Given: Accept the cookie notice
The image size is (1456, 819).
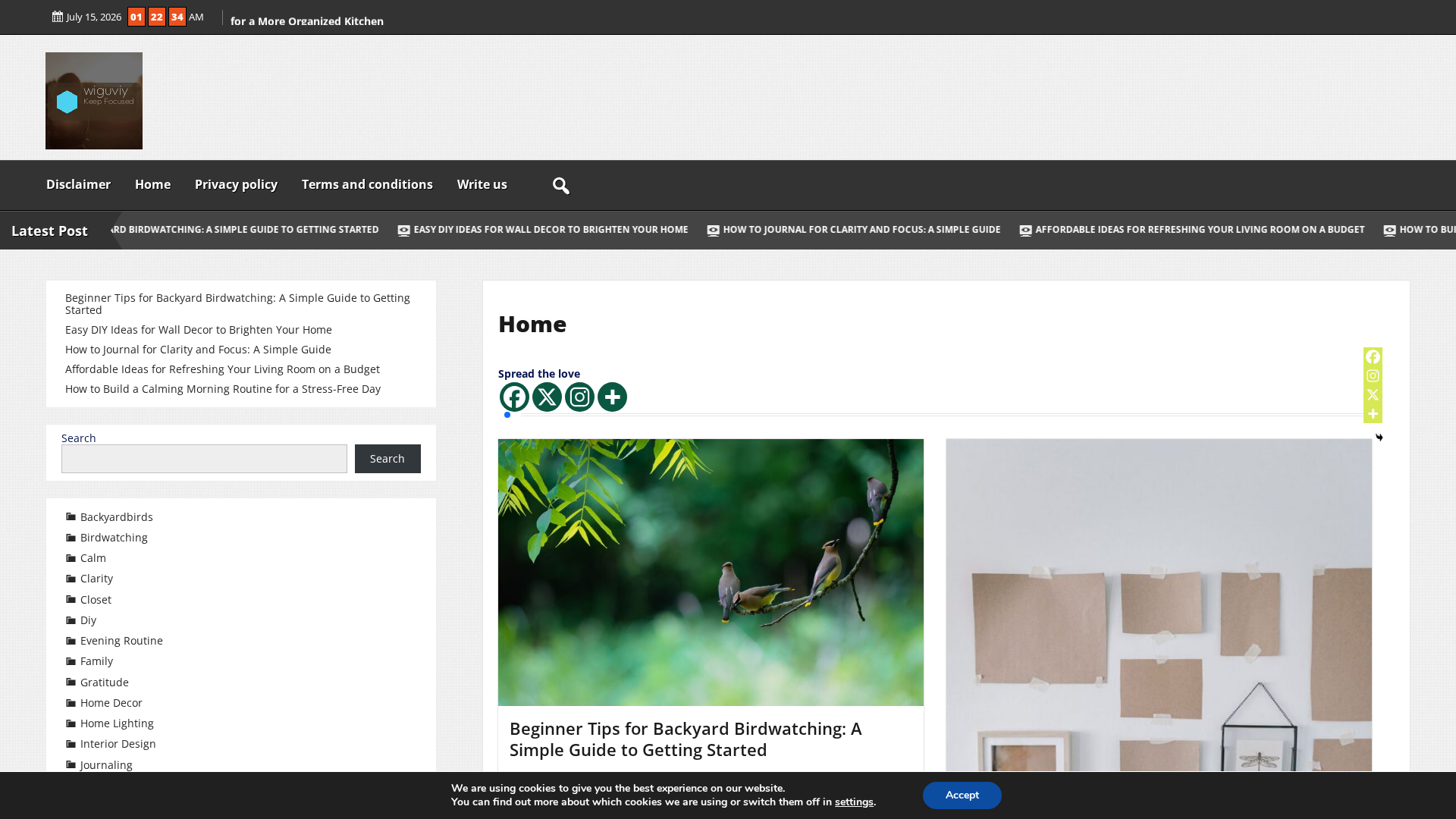Looking at the screenshot, I should tap(962, 795).
